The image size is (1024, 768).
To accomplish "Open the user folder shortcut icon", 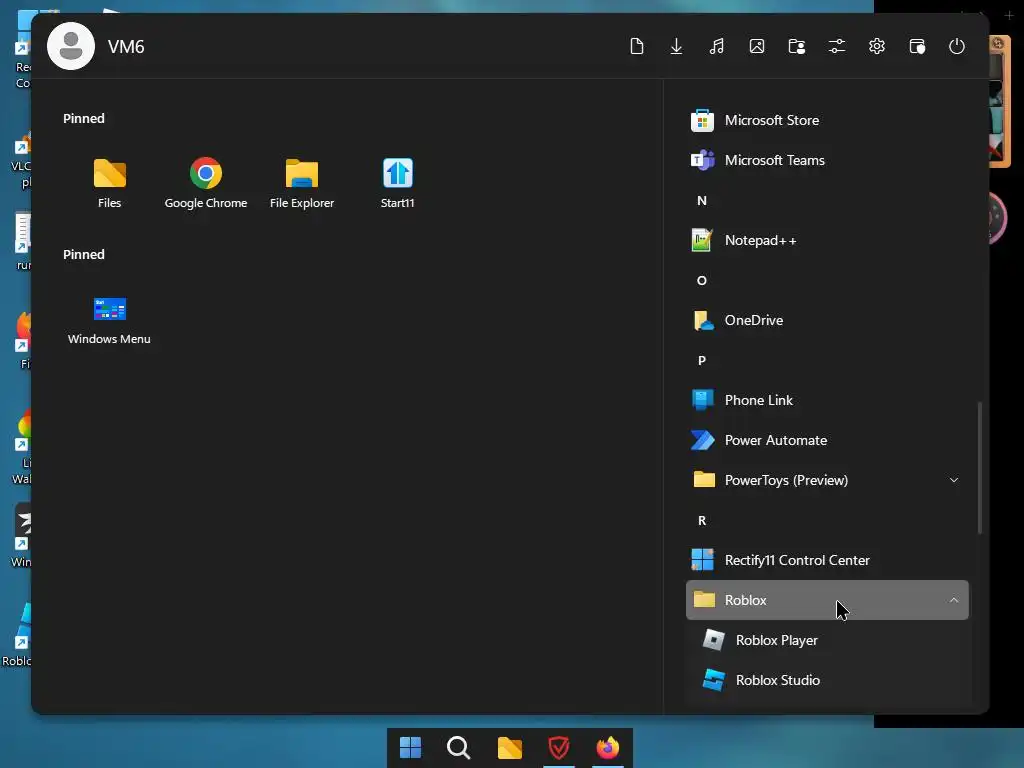I will coord(797,46).
